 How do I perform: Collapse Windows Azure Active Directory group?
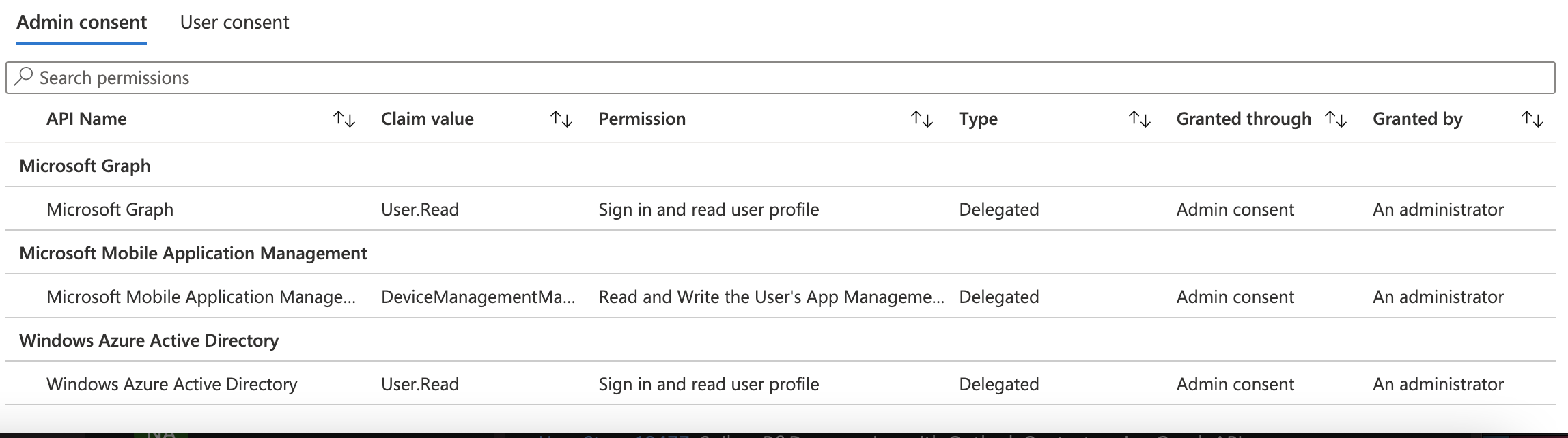click(x=149, y=340)
